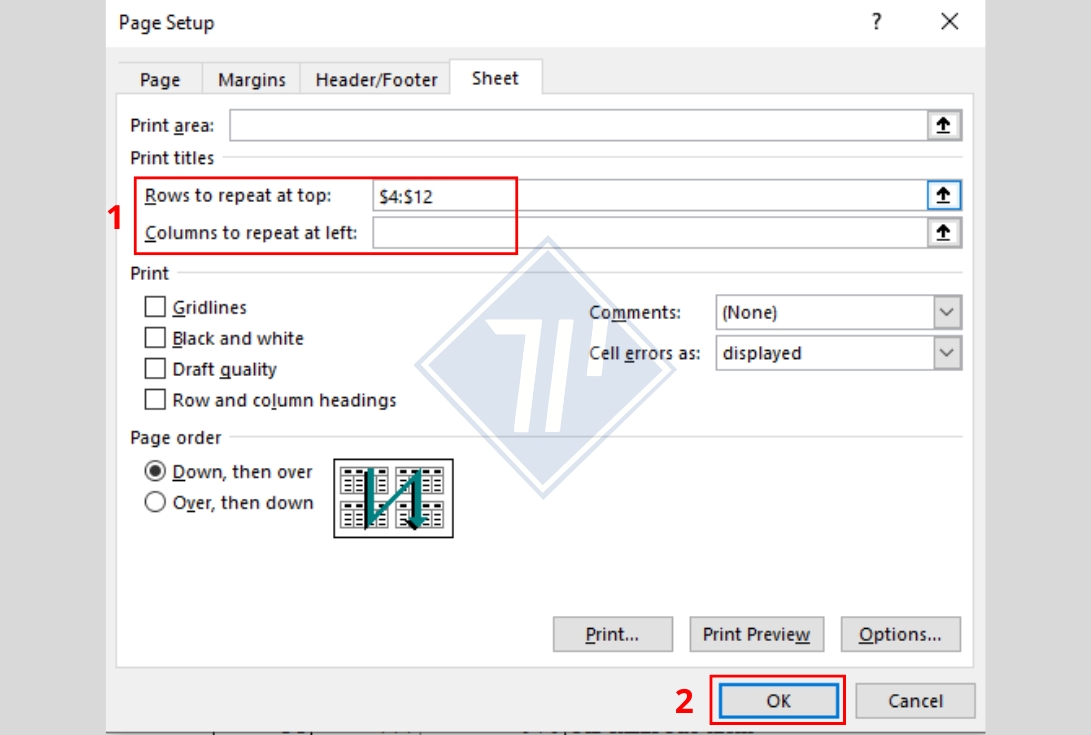Viewport: 1091px width, 735px height.
Task: Tick the Black and white option
Action: (x=154, y=338)
